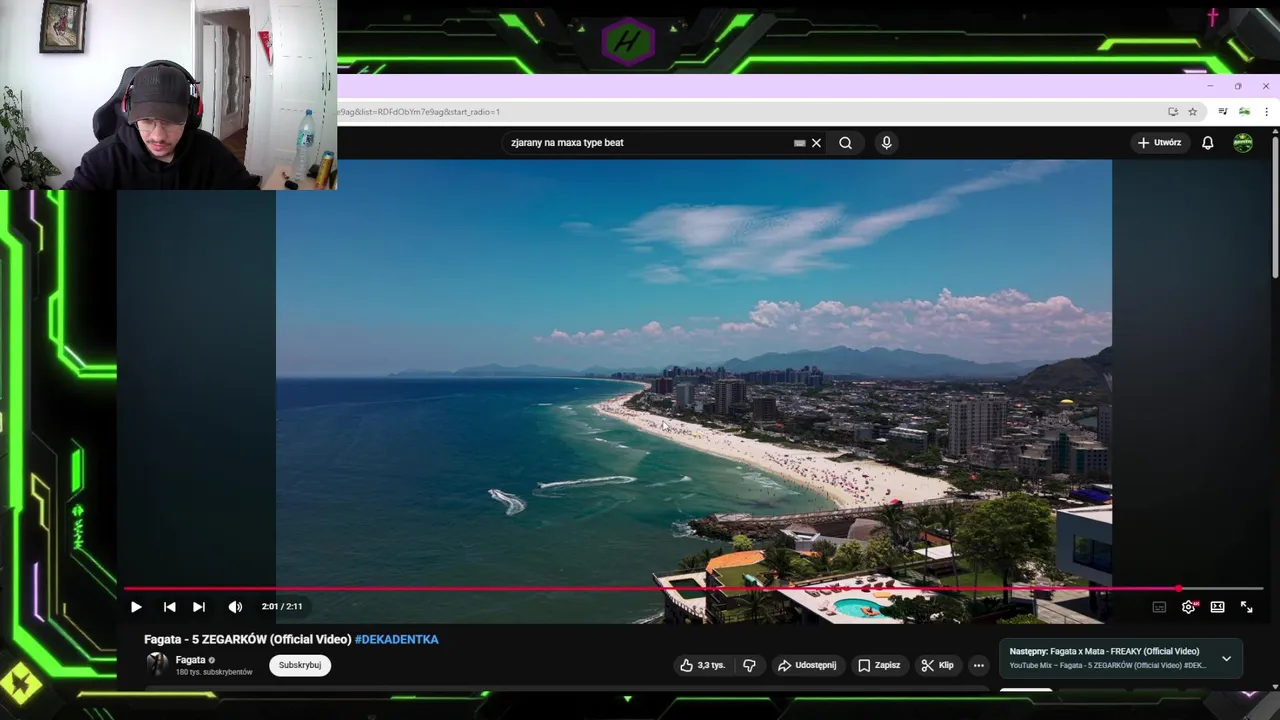Open the Fagata channel name link
The image size is (1280, 720).
coord(190,660)
